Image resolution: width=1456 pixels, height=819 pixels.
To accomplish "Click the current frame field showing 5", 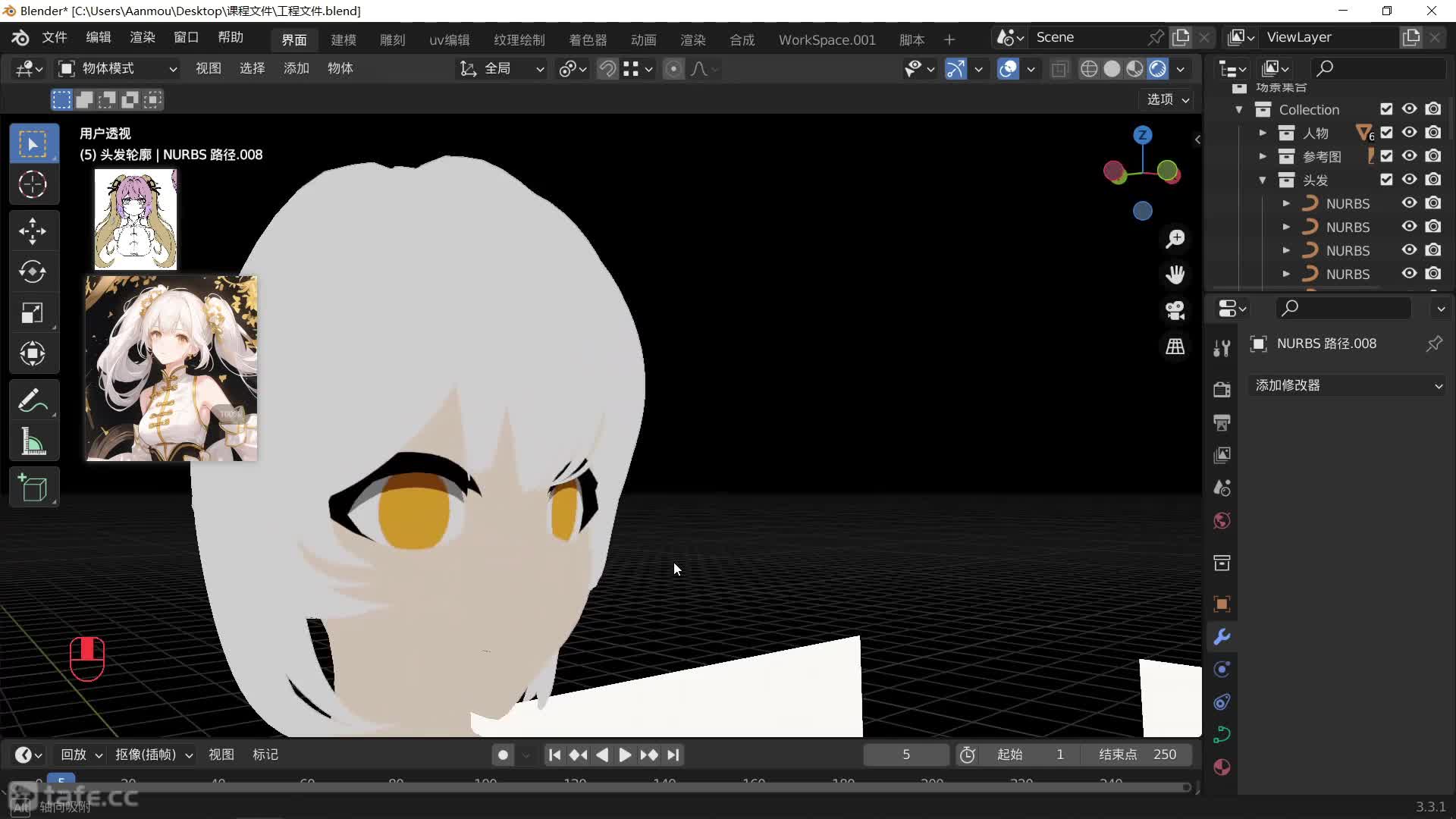I will click(906, 755).
